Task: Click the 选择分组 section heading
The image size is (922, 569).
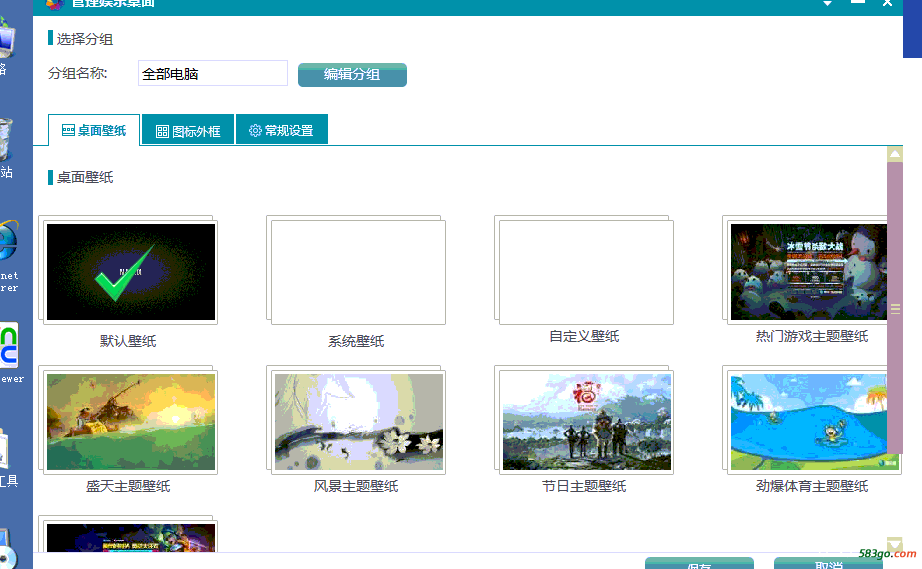Action: (85, 39)
